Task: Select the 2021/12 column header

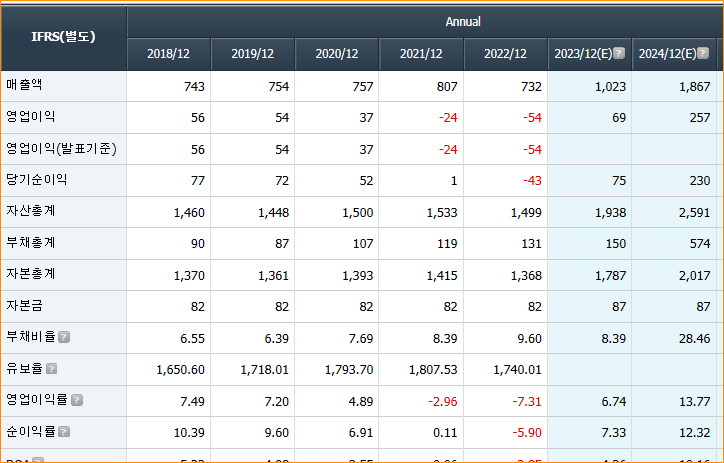Action: coord(421,54)
